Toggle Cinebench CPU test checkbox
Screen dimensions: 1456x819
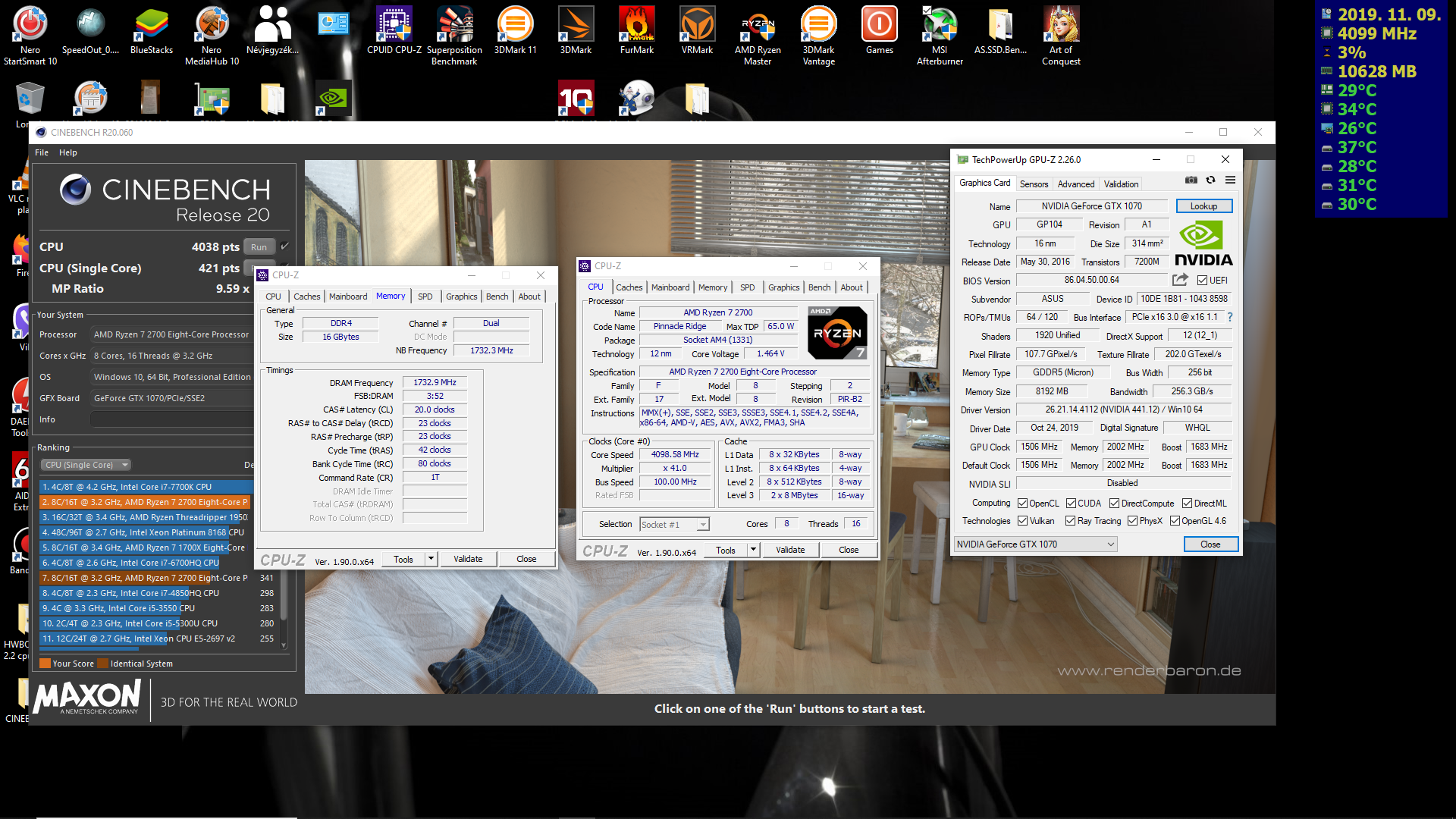284,246
